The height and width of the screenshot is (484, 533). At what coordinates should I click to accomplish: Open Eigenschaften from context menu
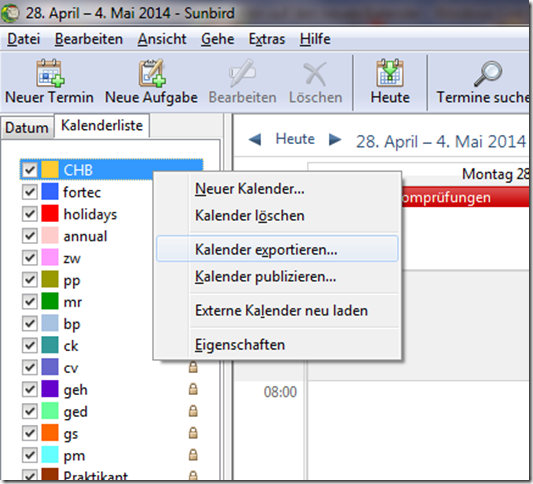click(x=277, y=344)
